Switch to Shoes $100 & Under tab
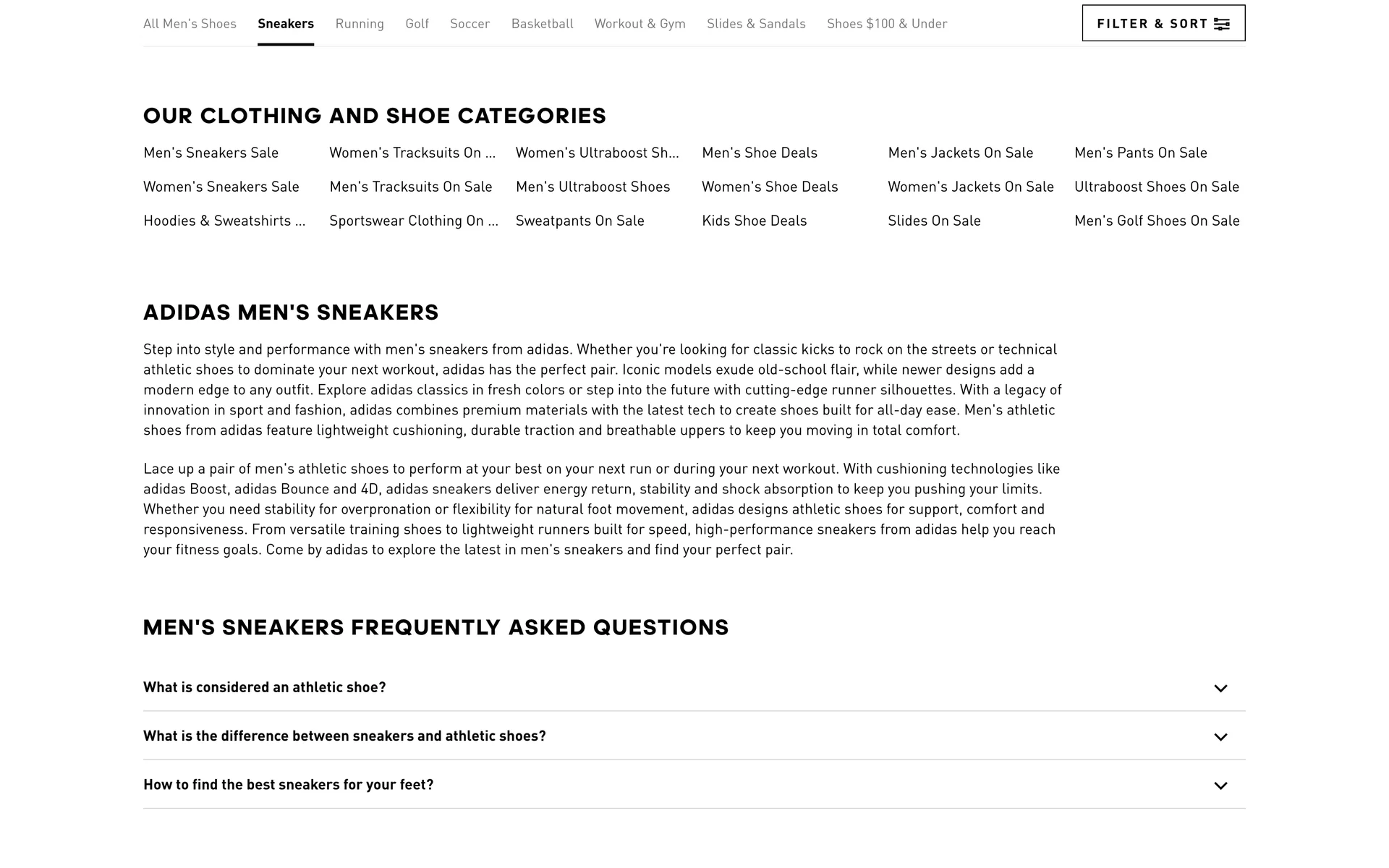The image size is (1389, 868). pyautogui.click(x=887, y=24)
